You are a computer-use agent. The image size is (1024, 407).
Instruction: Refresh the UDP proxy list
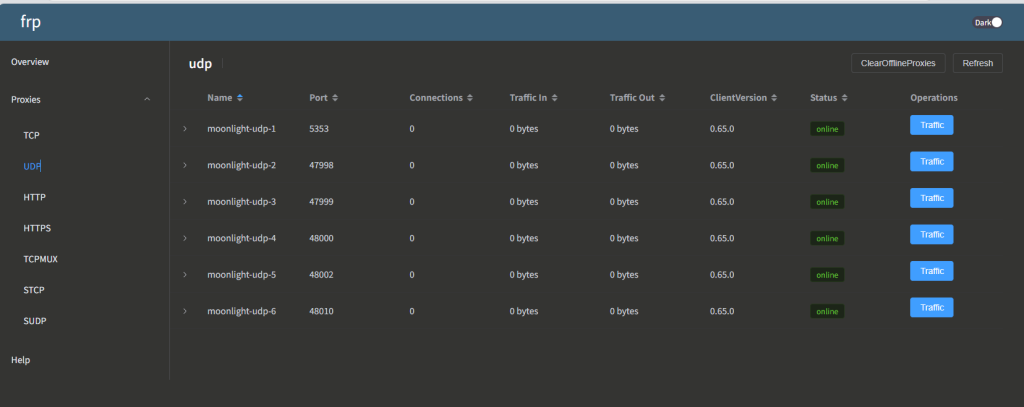pos(977,63)
